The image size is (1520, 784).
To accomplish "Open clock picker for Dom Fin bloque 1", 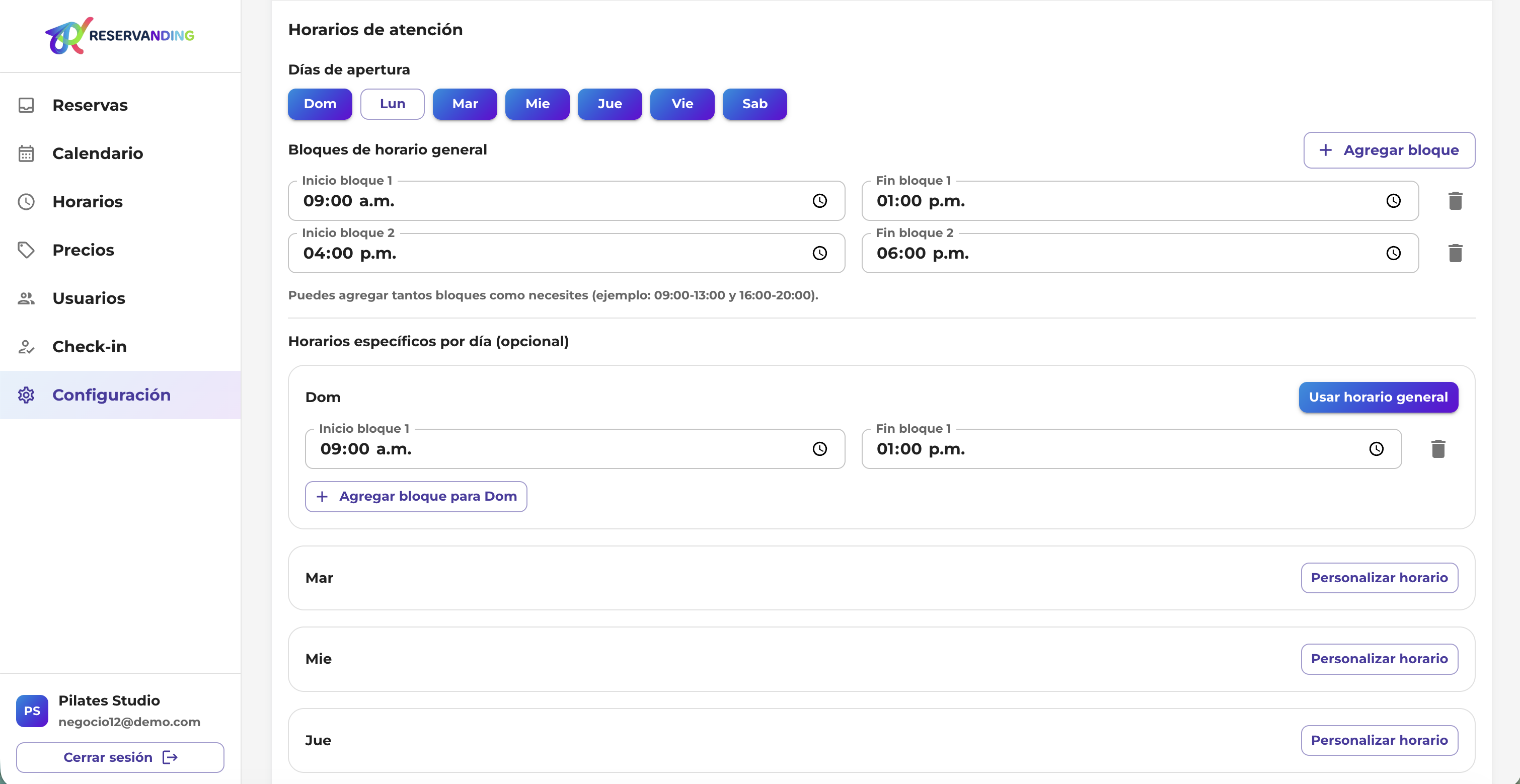I will [1376, 449].
